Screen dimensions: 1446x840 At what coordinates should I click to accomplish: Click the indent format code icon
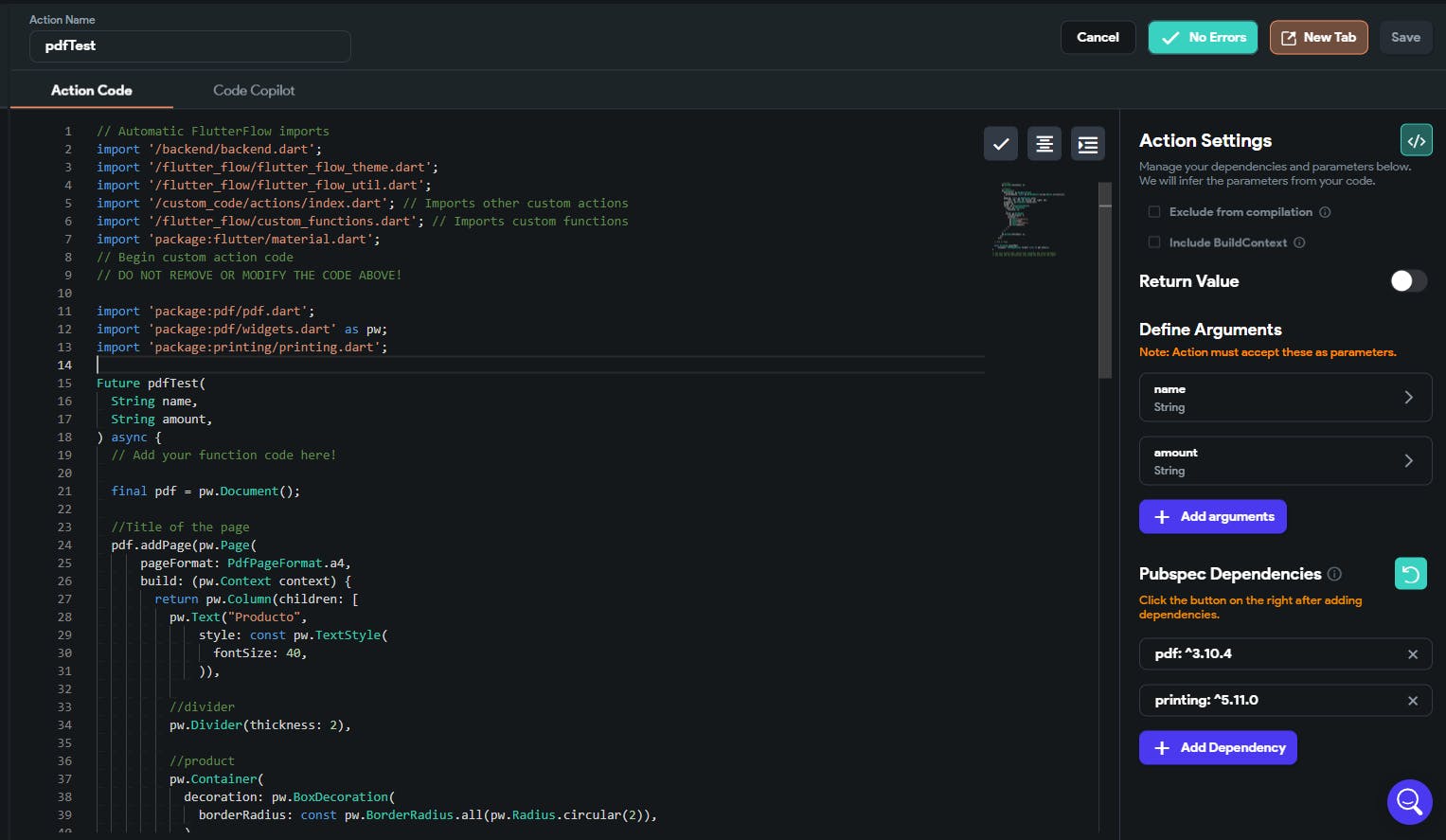coord(1087,144)
